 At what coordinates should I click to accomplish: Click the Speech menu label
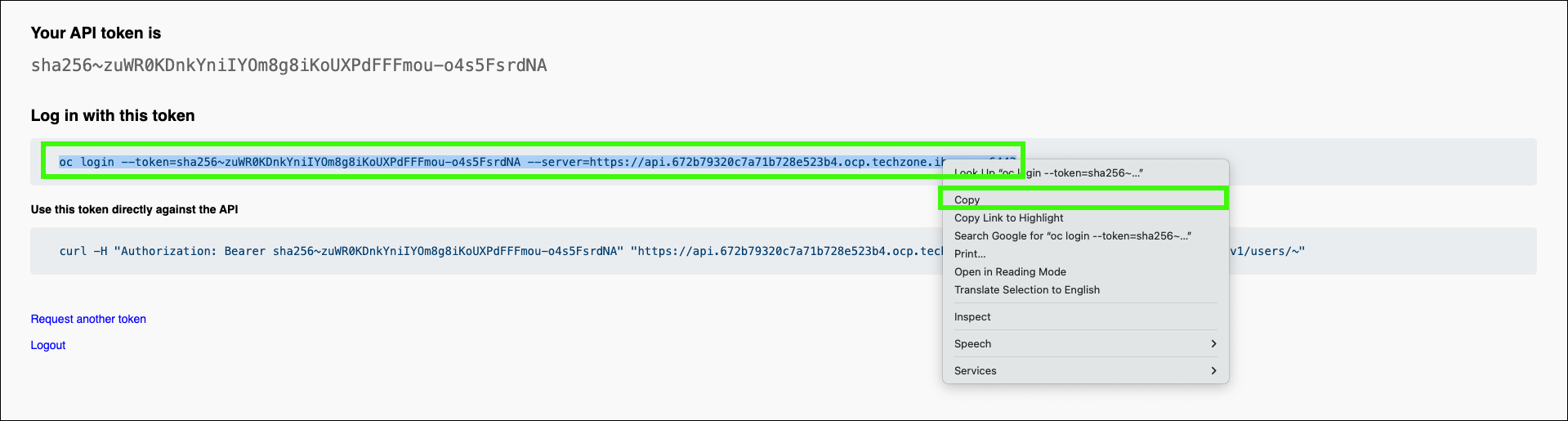tap(972, 343)
